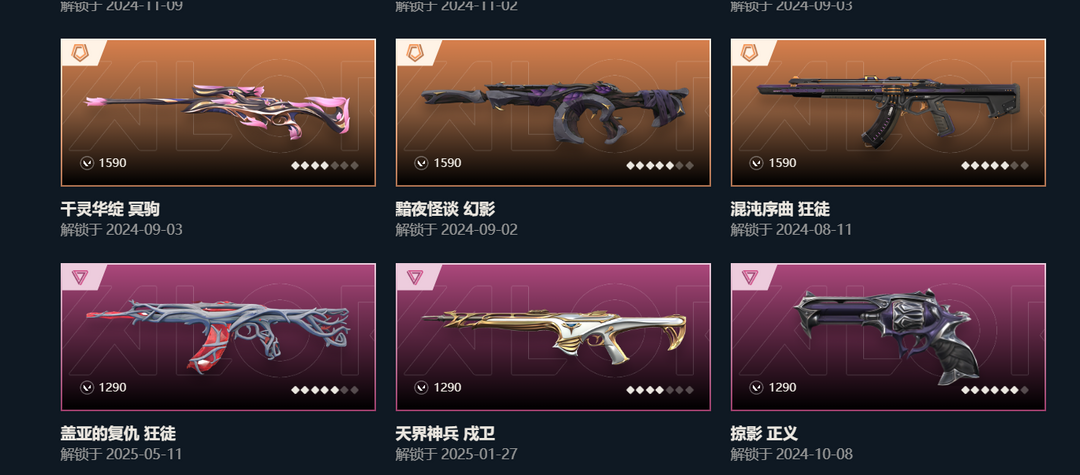The image size is (1080, 475).
Task: Open the gold-white 天界神兵 戍卫 rifle image
Action: [554, 336]
